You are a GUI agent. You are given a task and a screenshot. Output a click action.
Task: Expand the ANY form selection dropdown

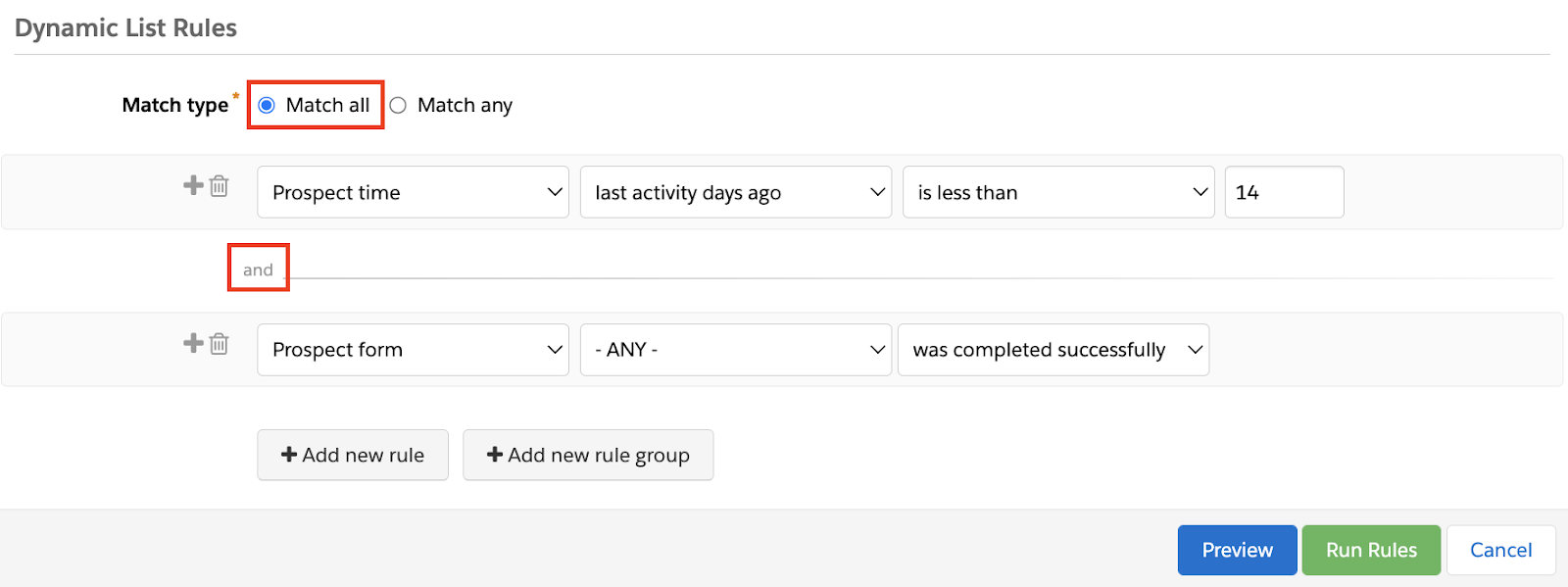click(x=735, y=350)
